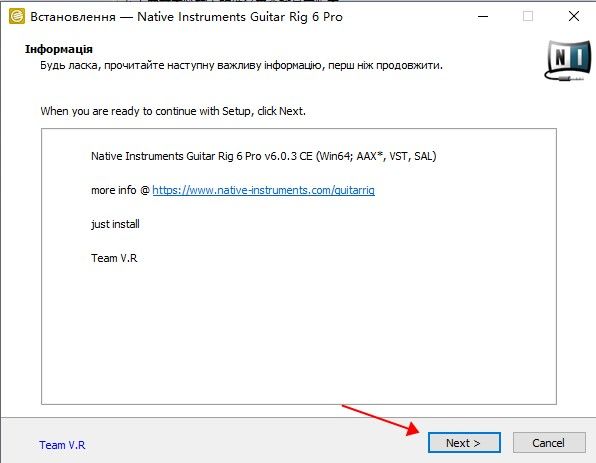596x463 pixels.
Task: Close the installer window
Action: coord(574,16)
